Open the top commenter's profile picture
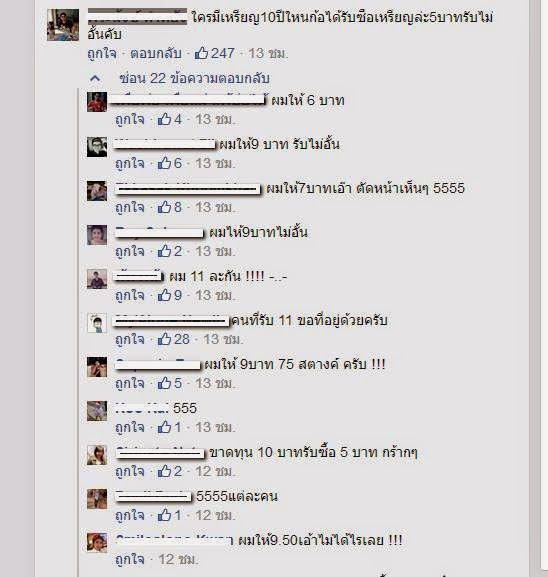The width and height of the screenshot is (548, 577). click(63, 25)
